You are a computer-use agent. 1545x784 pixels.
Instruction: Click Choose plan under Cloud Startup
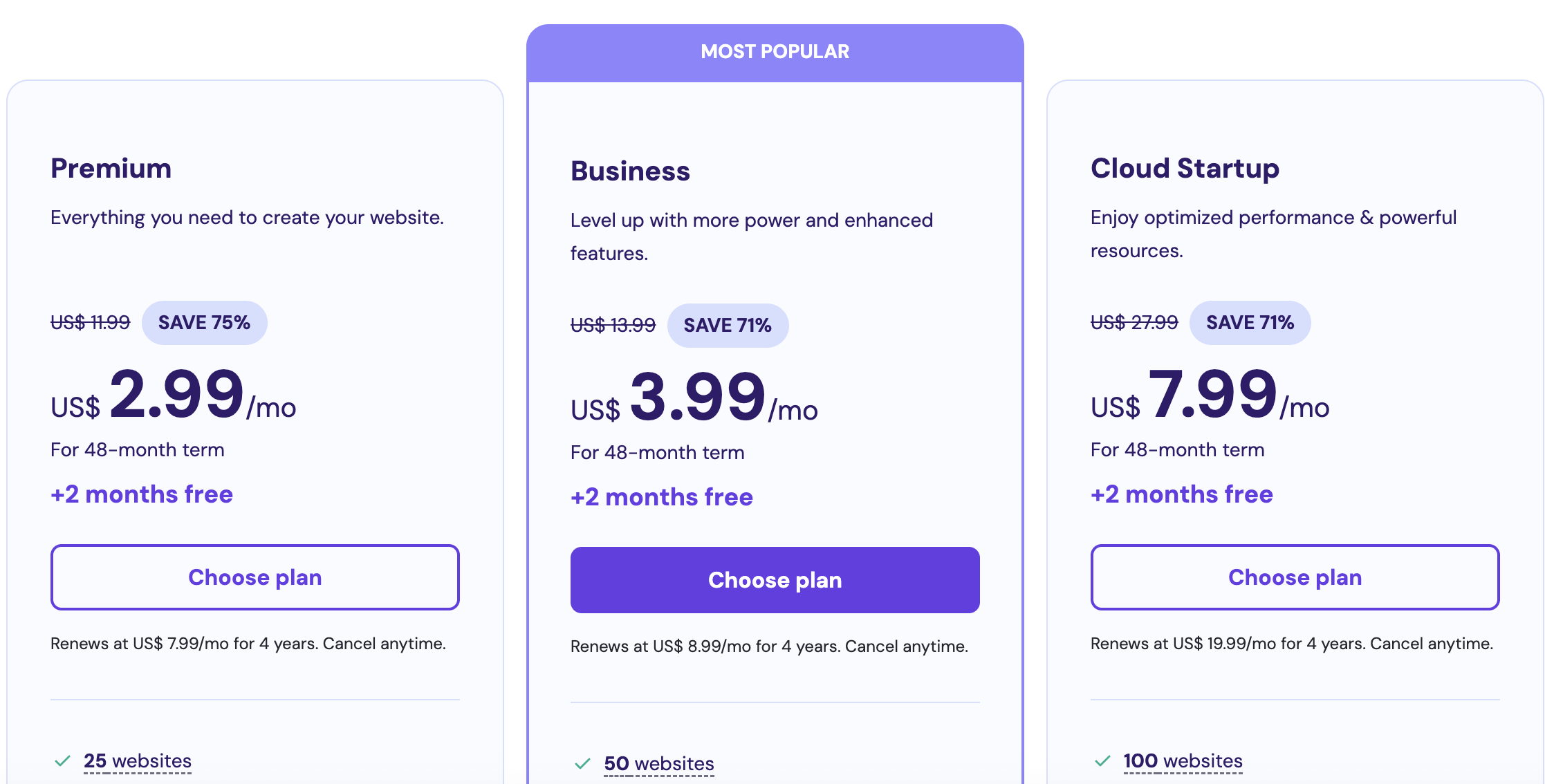1295,577
